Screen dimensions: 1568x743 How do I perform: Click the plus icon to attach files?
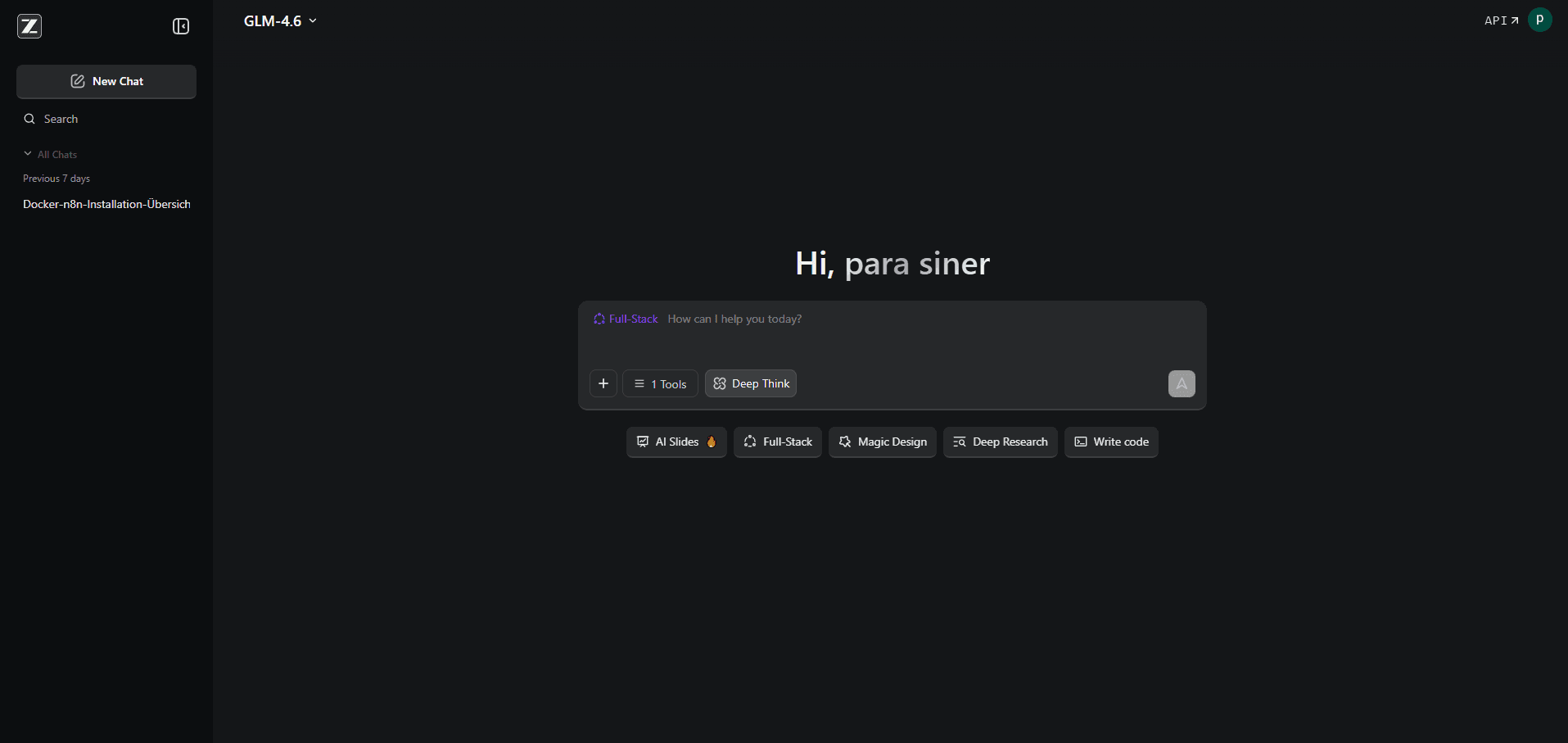coord(603,383)
